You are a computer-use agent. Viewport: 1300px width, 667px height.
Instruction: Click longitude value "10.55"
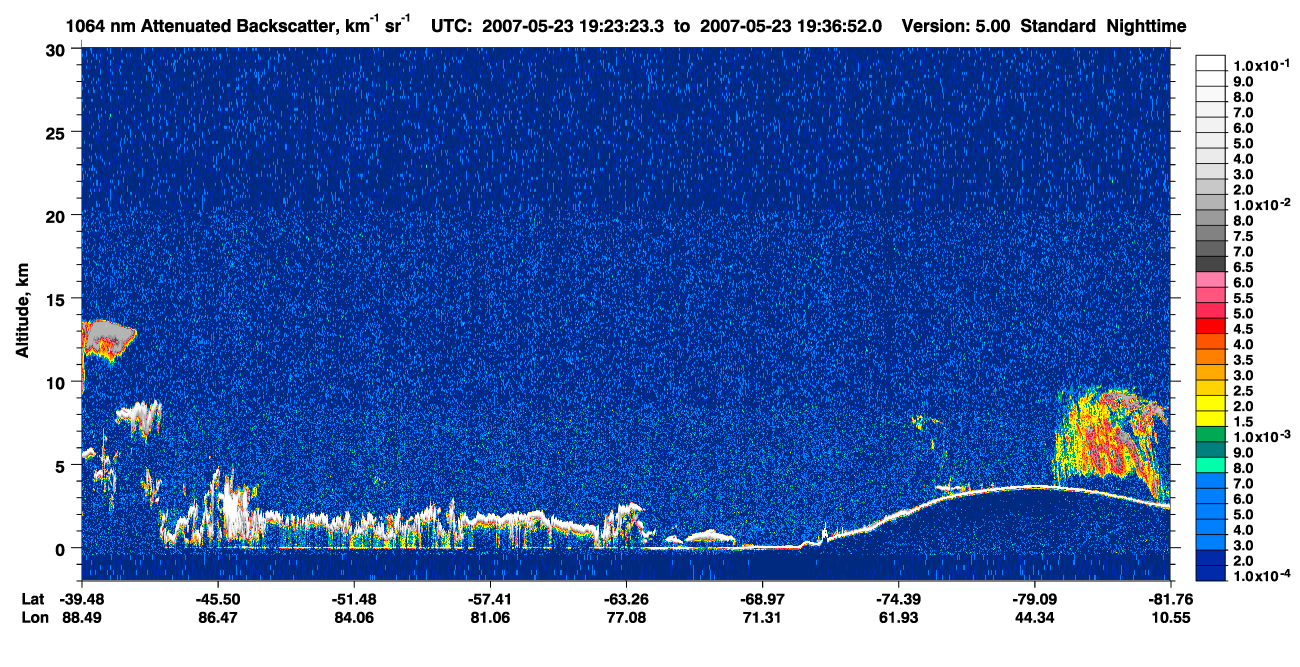click(1170, 617)
